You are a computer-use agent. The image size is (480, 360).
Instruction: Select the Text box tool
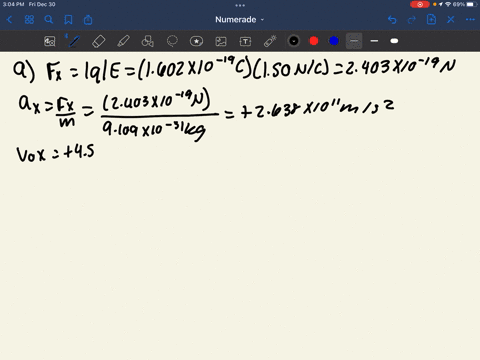point(245,41)
